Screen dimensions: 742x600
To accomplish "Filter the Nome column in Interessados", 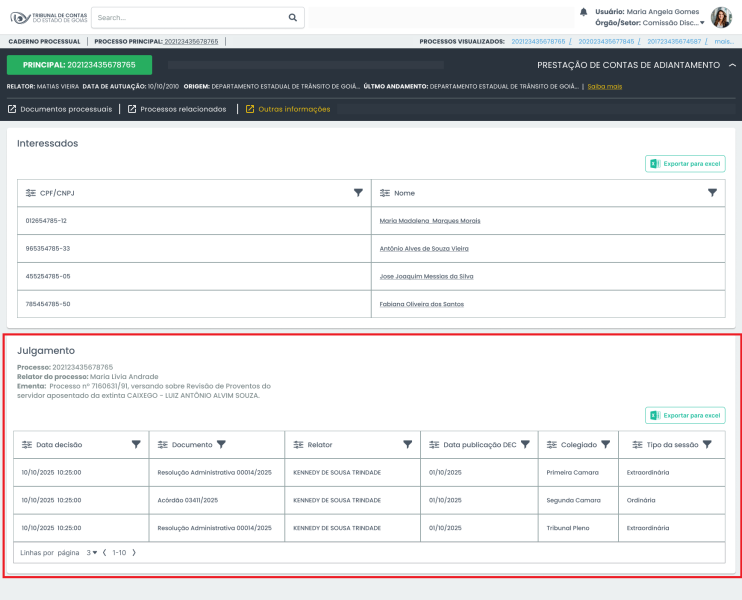I will tap(712, 192).
